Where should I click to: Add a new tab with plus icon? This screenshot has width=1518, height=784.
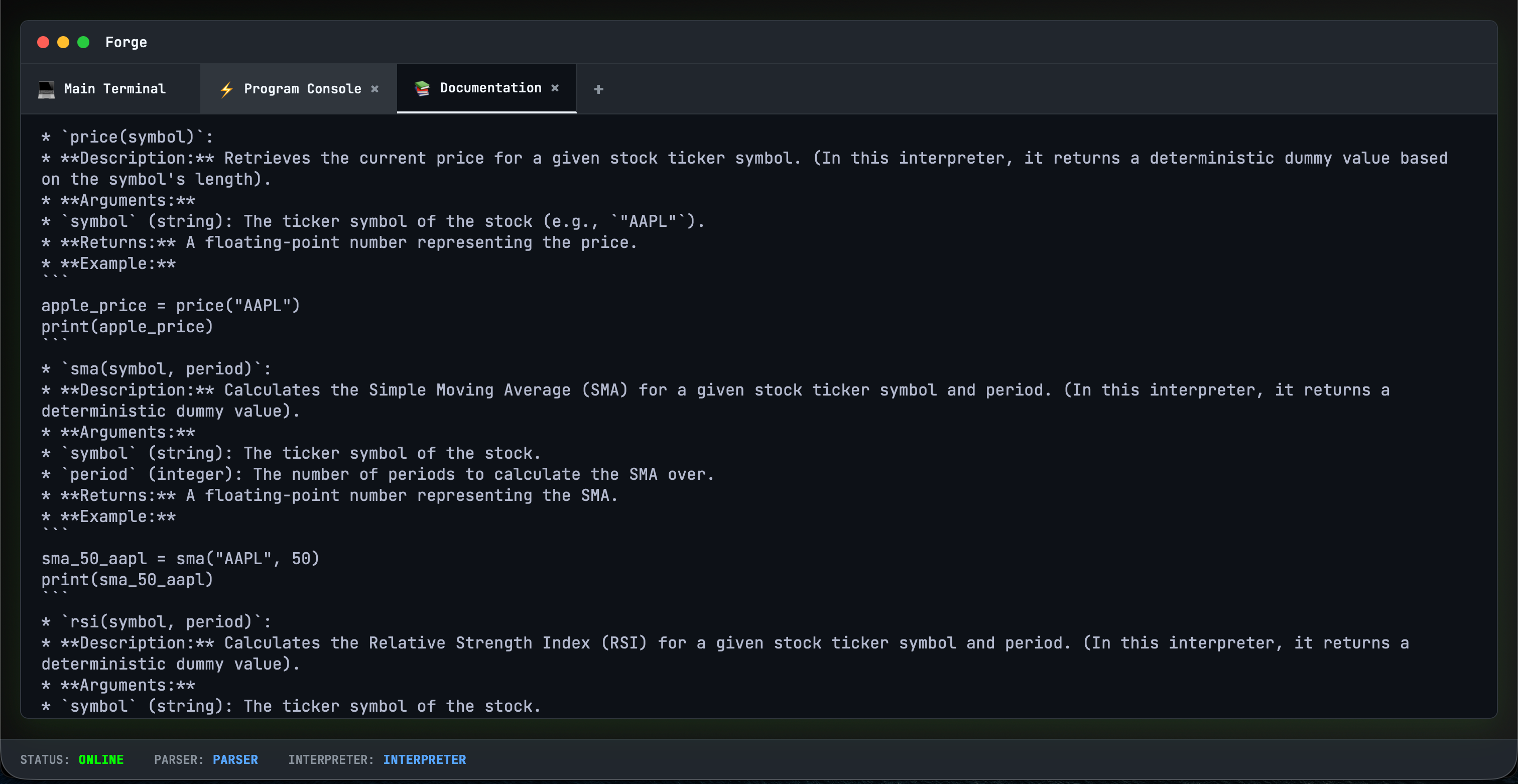(598, 89)
